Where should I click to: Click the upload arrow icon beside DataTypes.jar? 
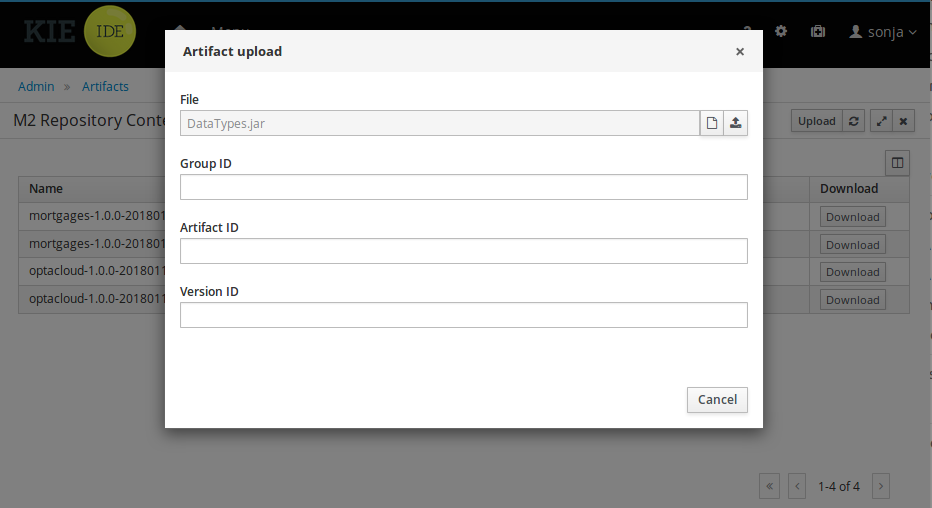(736, 123)
